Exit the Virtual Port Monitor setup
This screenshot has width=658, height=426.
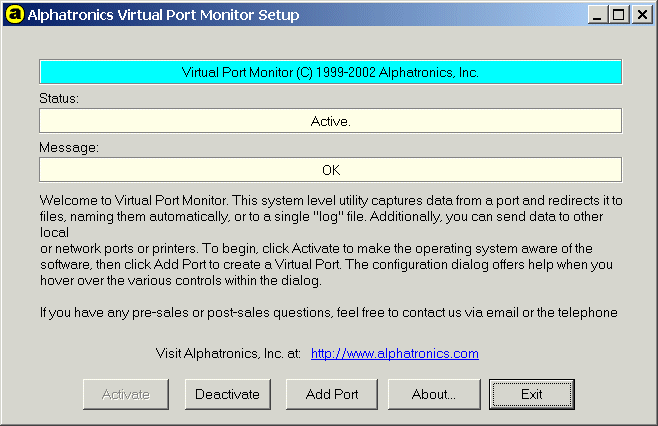(x=532, y=394)
